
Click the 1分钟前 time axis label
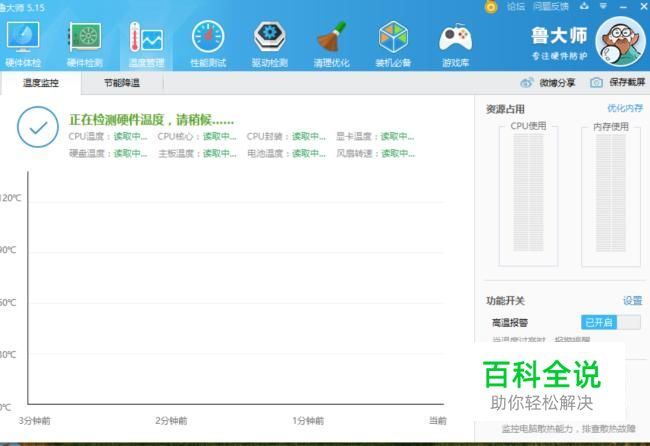click(308, 421)
